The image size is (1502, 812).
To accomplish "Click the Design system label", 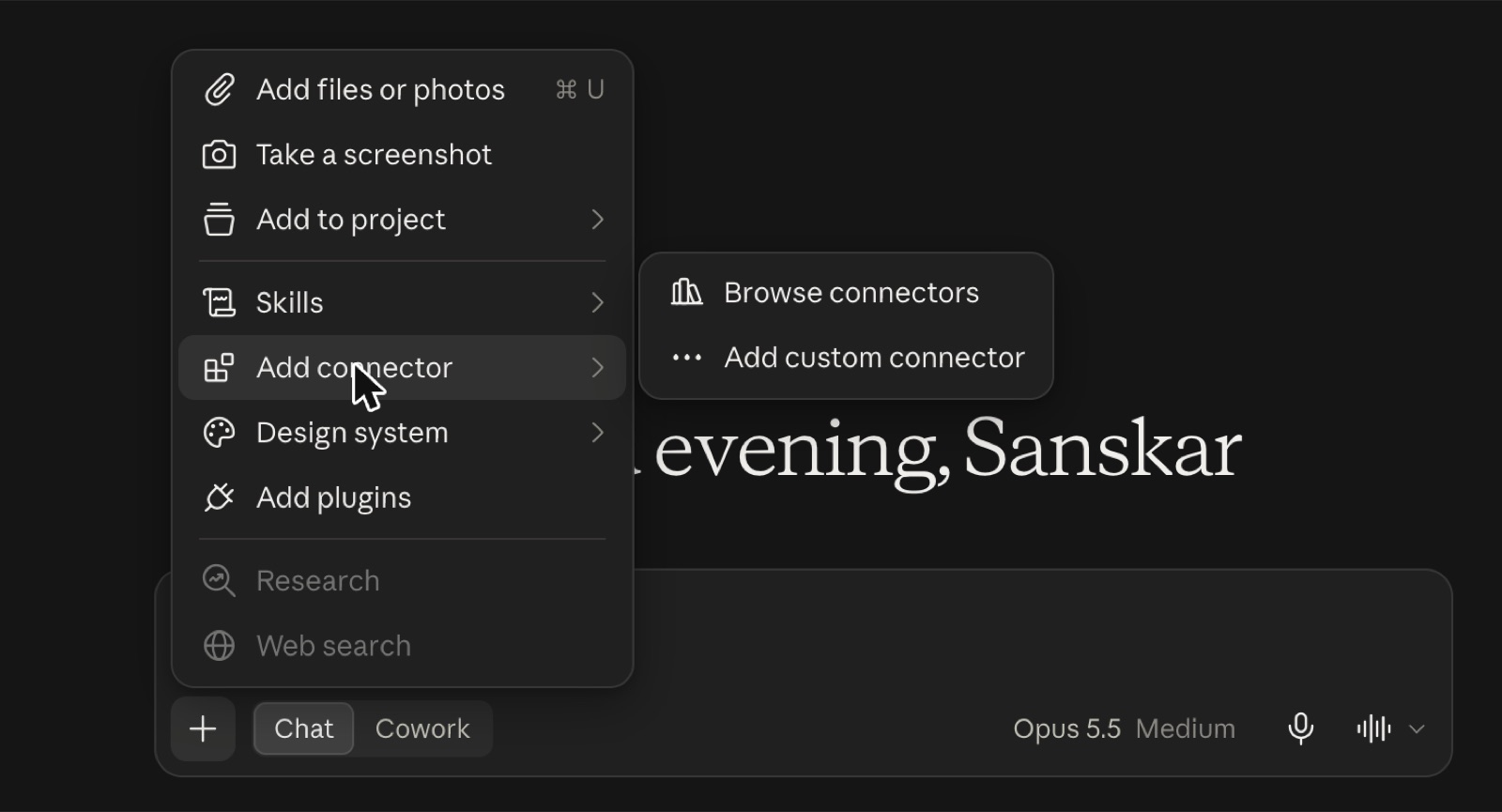I will click(352, 433).
